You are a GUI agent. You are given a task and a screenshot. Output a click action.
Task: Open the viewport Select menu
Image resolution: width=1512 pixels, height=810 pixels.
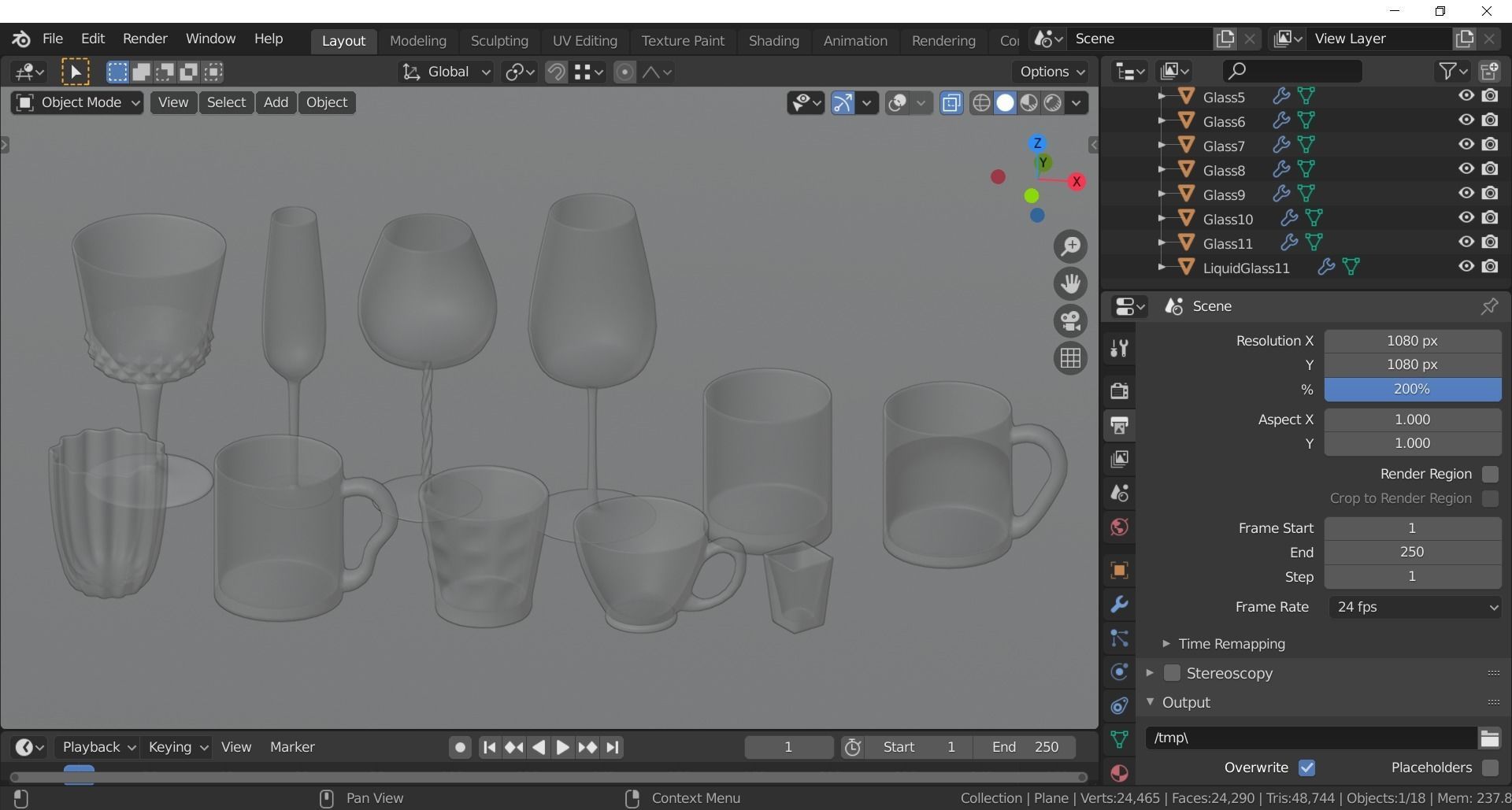226,103
